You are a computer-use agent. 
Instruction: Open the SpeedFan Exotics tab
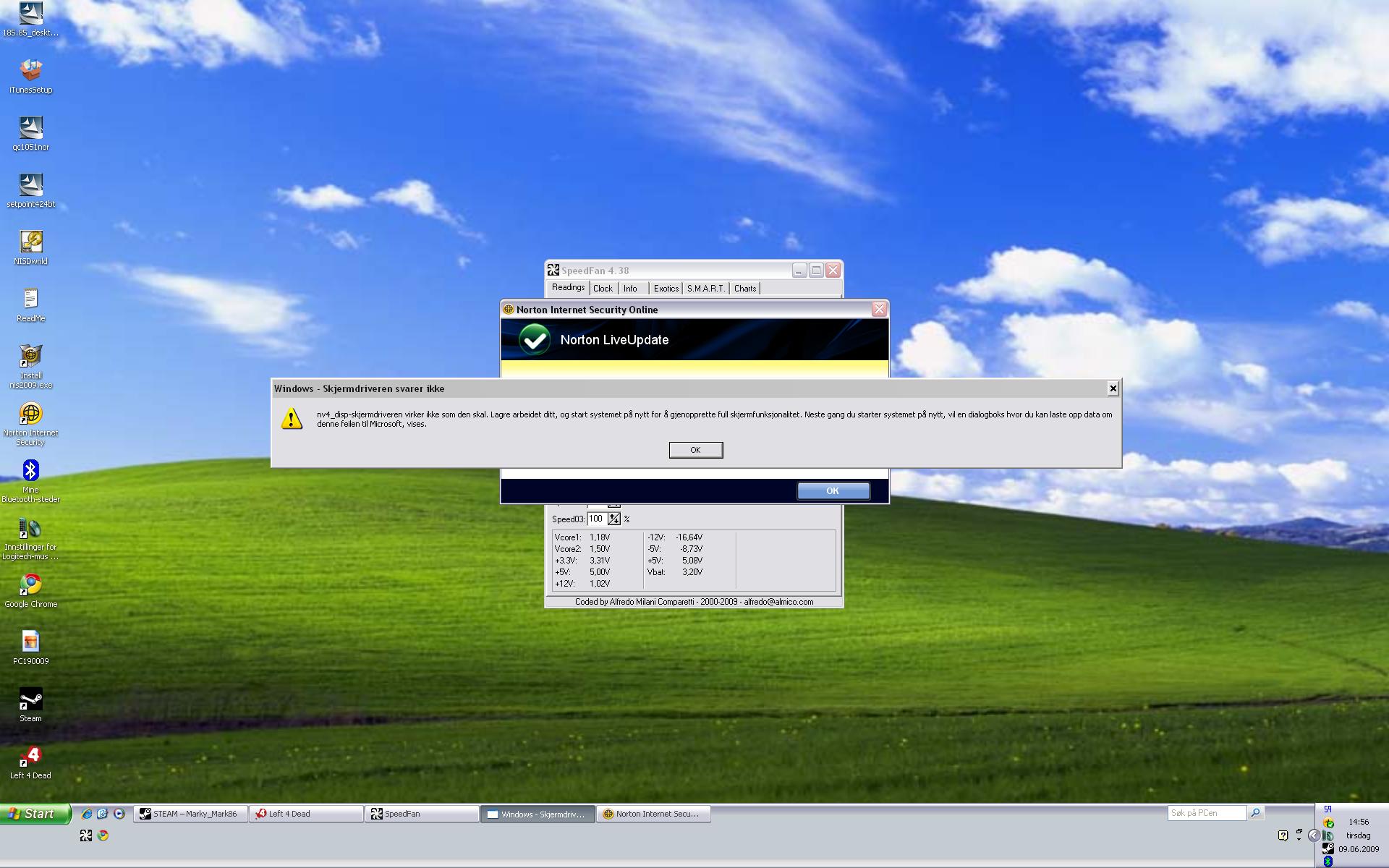666,289
